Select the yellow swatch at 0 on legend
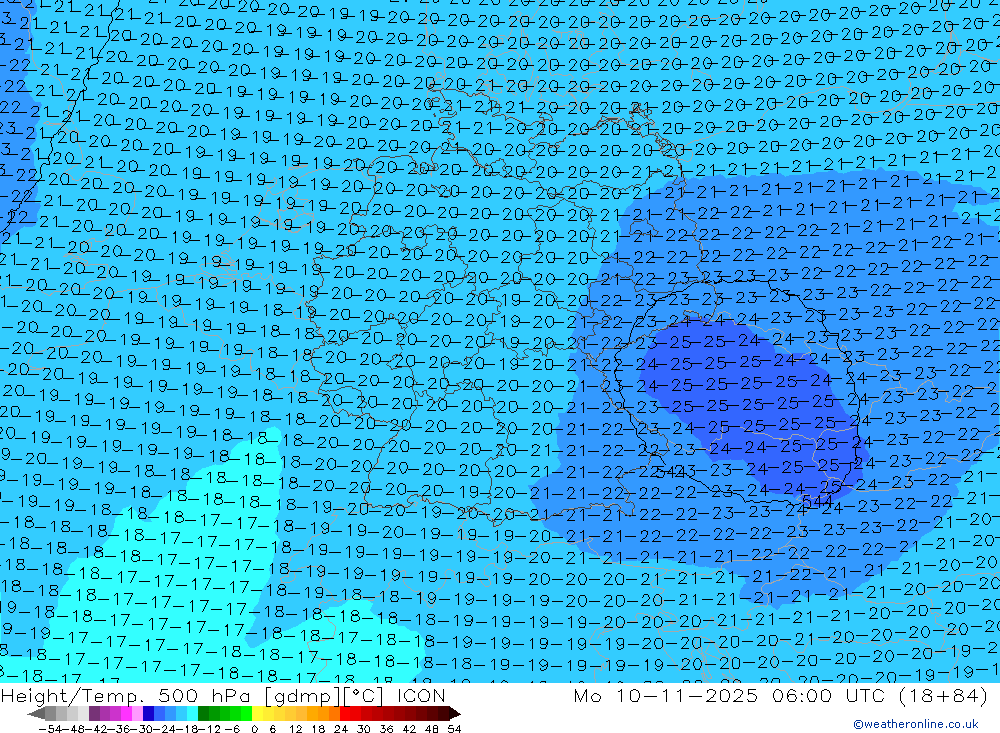This screenshot has height=733, width=1000. click(258, 714)
